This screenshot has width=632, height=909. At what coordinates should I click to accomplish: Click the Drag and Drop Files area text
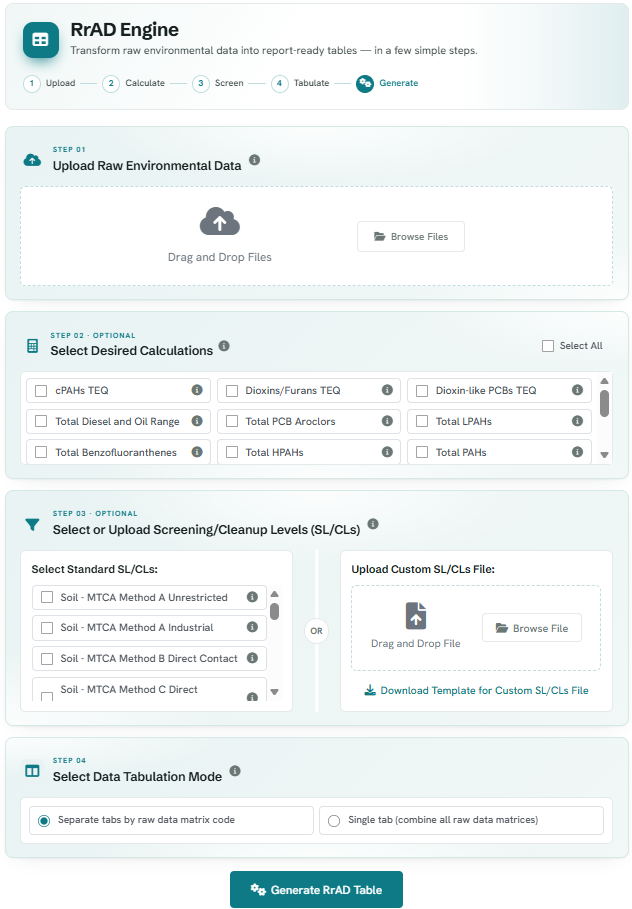[220, 257]
